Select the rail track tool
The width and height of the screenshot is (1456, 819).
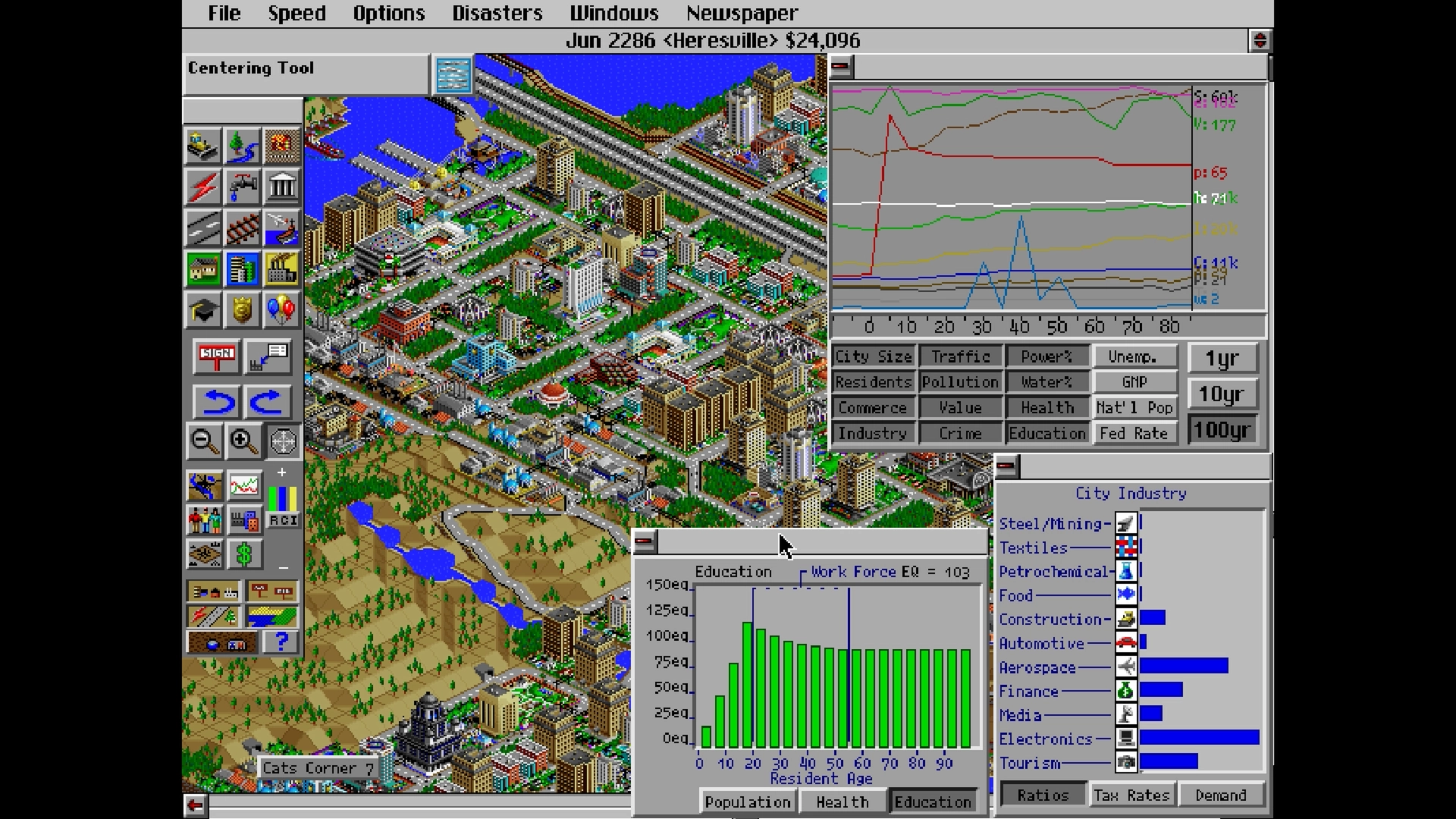coord(243,227)
